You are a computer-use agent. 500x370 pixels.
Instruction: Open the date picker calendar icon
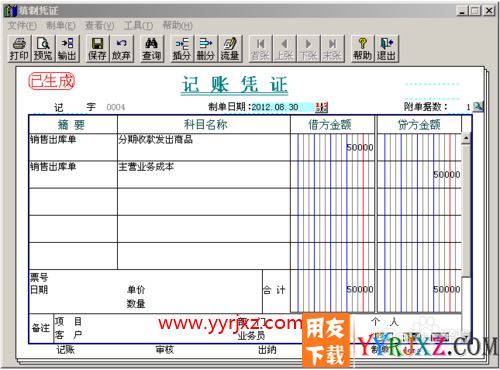click(322, 107)
